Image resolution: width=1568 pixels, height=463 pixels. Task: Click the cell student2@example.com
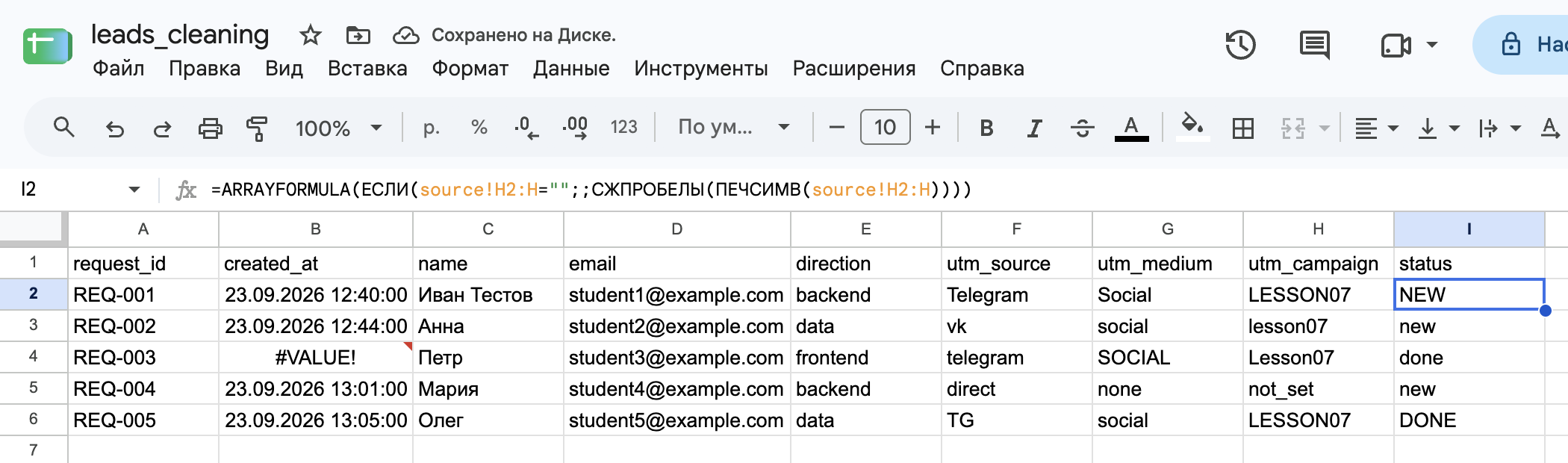677,326
